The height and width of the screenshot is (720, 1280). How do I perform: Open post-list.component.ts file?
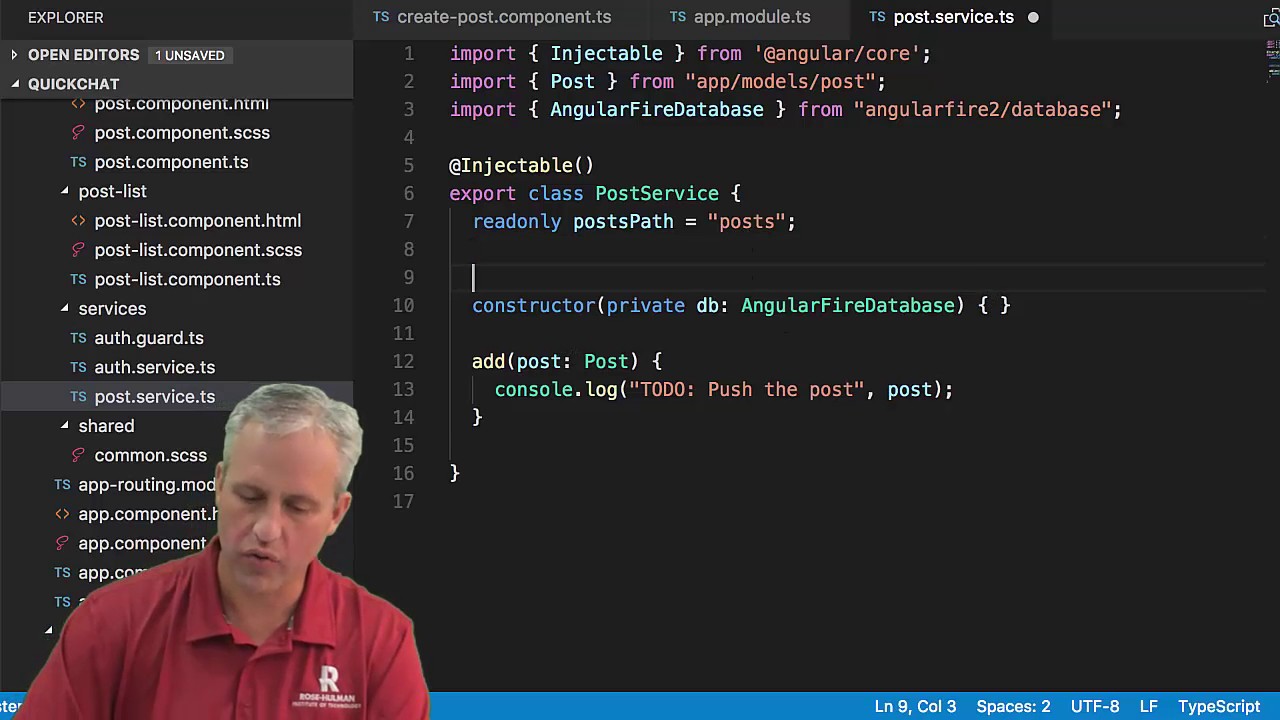(x=187, y=279)
